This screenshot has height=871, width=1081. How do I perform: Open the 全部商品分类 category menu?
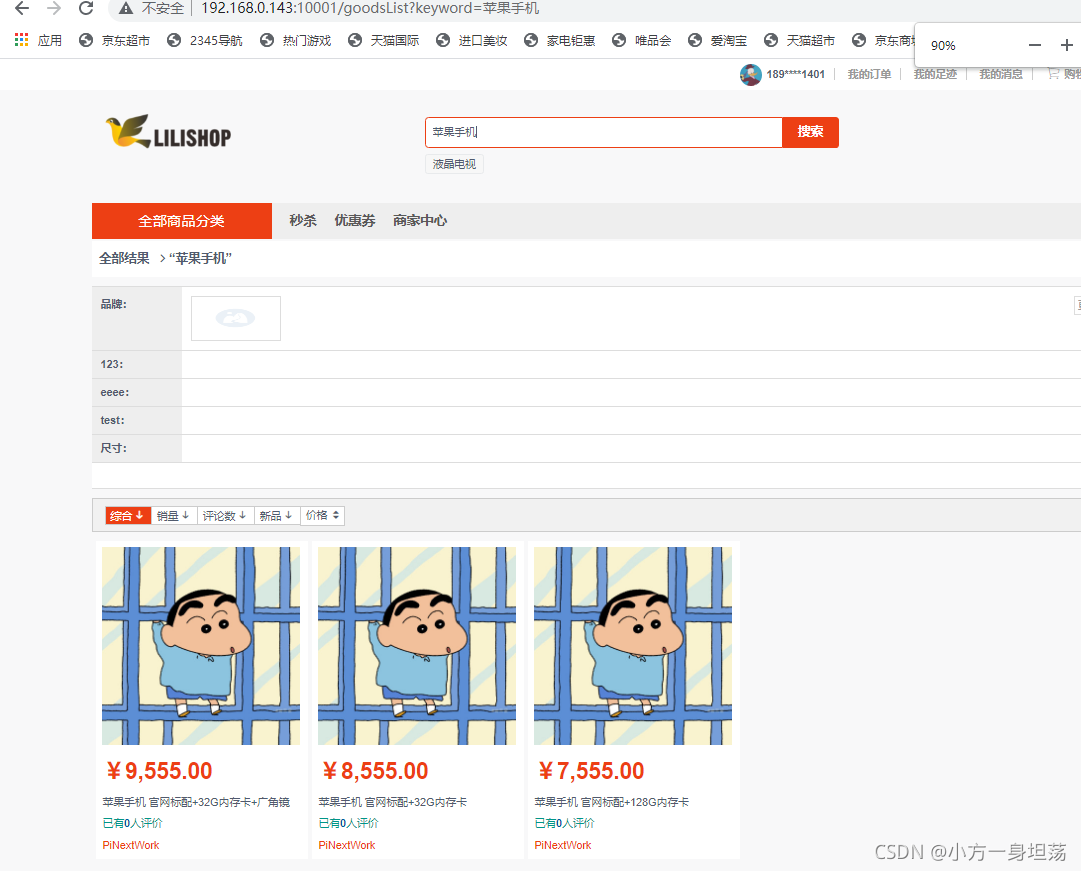pos(182,221)
